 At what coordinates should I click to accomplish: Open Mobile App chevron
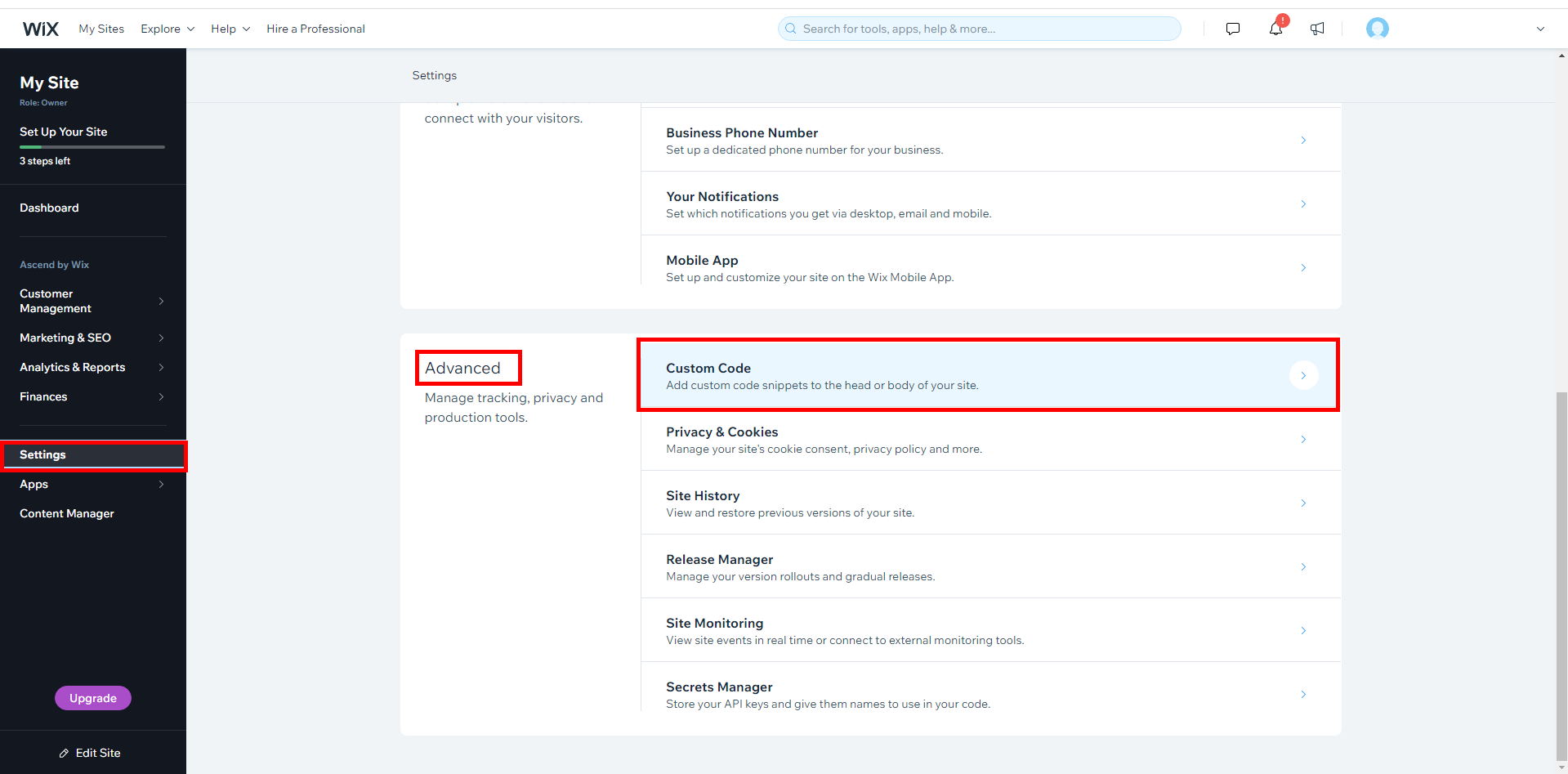click(1303, 267)
